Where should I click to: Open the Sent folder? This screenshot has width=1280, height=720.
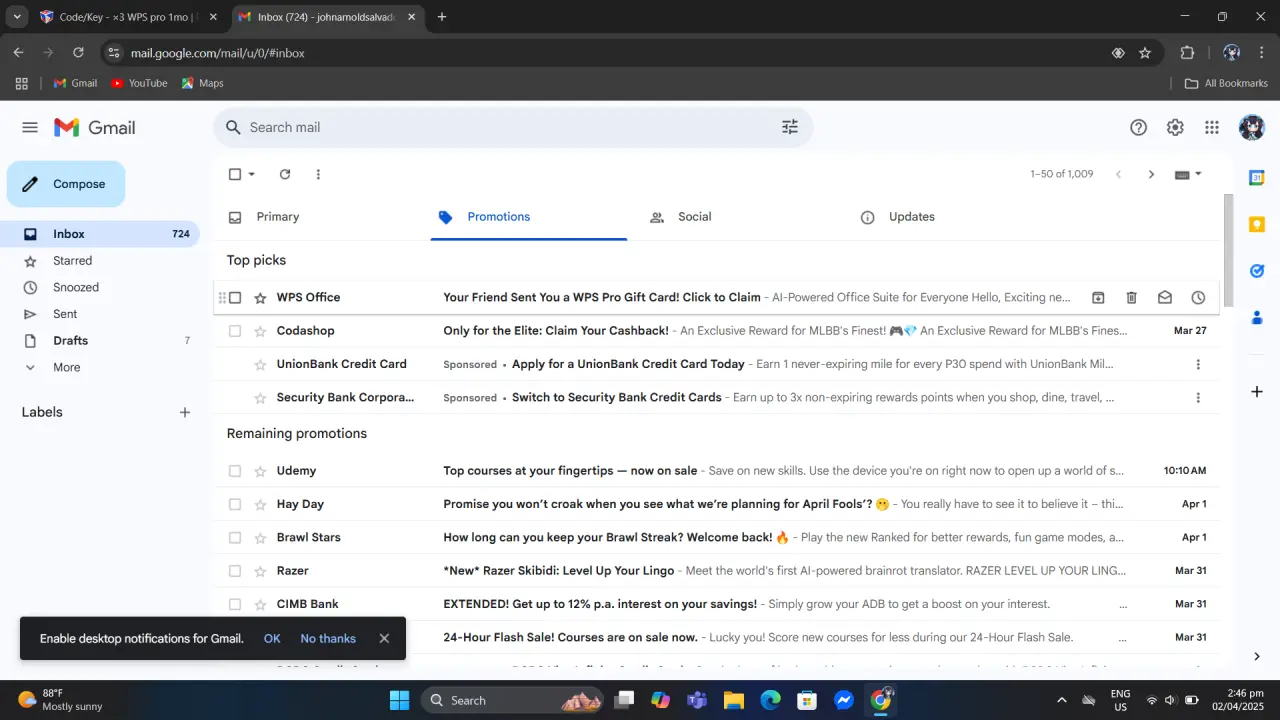(65, 314)
